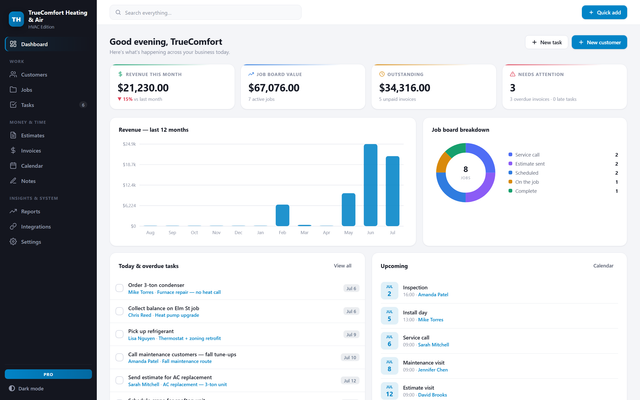The image size is (640, 400).
Task: Click the Jul 2 Inspection date tile
Action: point(389,291)
